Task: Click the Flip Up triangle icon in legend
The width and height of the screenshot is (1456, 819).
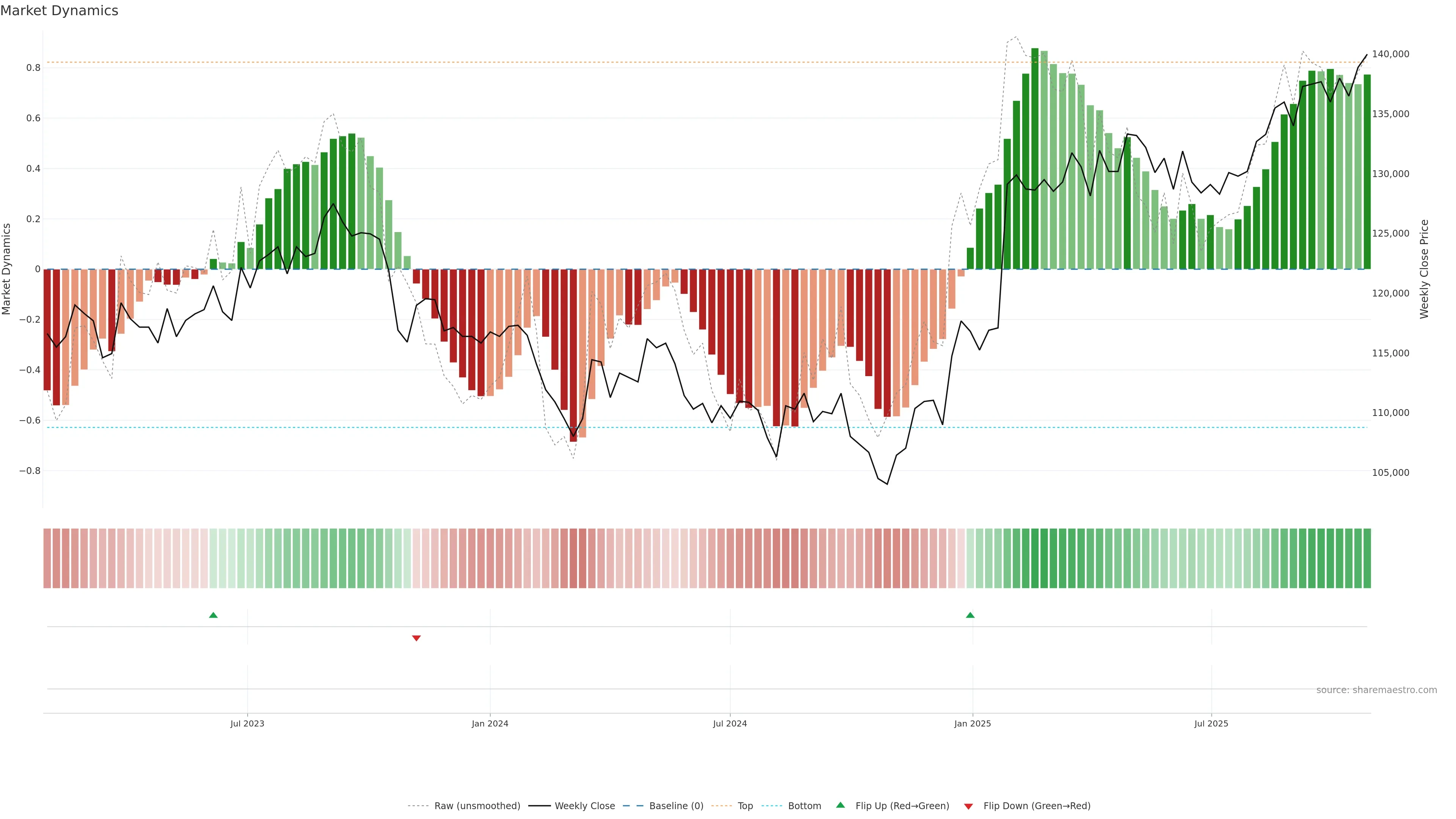Action: [841, 805]
